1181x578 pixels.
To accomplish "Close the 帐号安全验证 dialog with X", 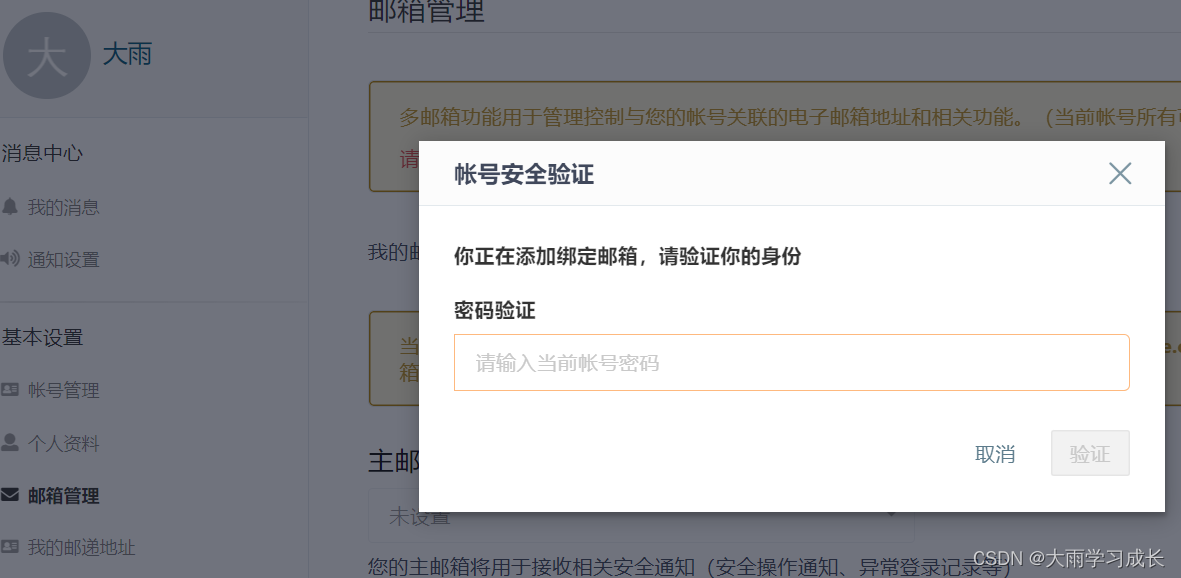I will [1120, 173].
